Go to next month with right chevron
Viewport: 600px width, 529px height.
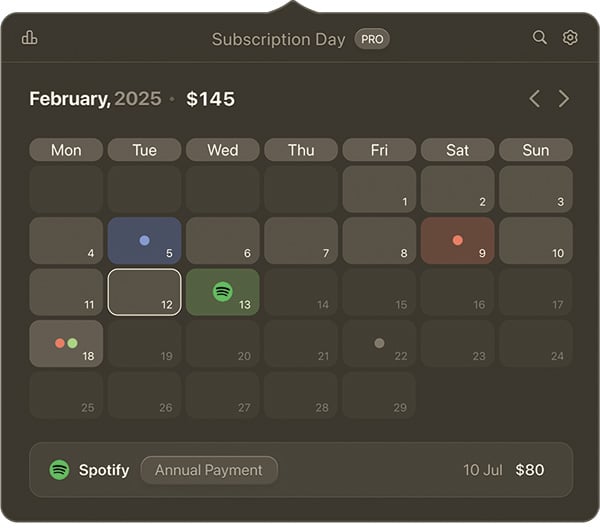pyautogui.click(x=563, y=99)
